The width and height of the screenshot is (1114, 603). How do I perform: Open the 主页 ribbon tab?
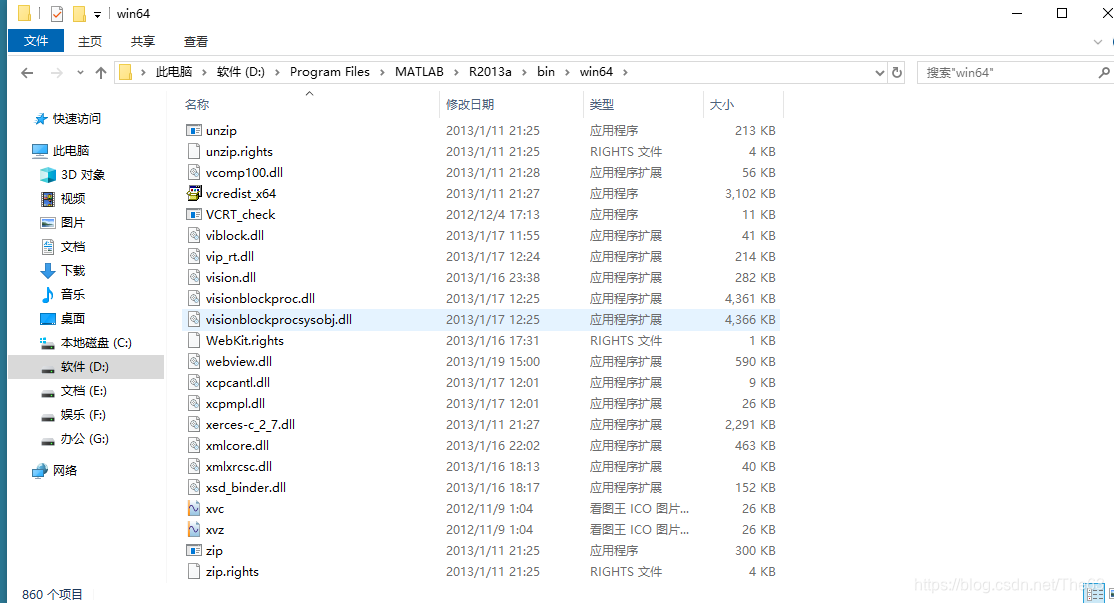90,41
